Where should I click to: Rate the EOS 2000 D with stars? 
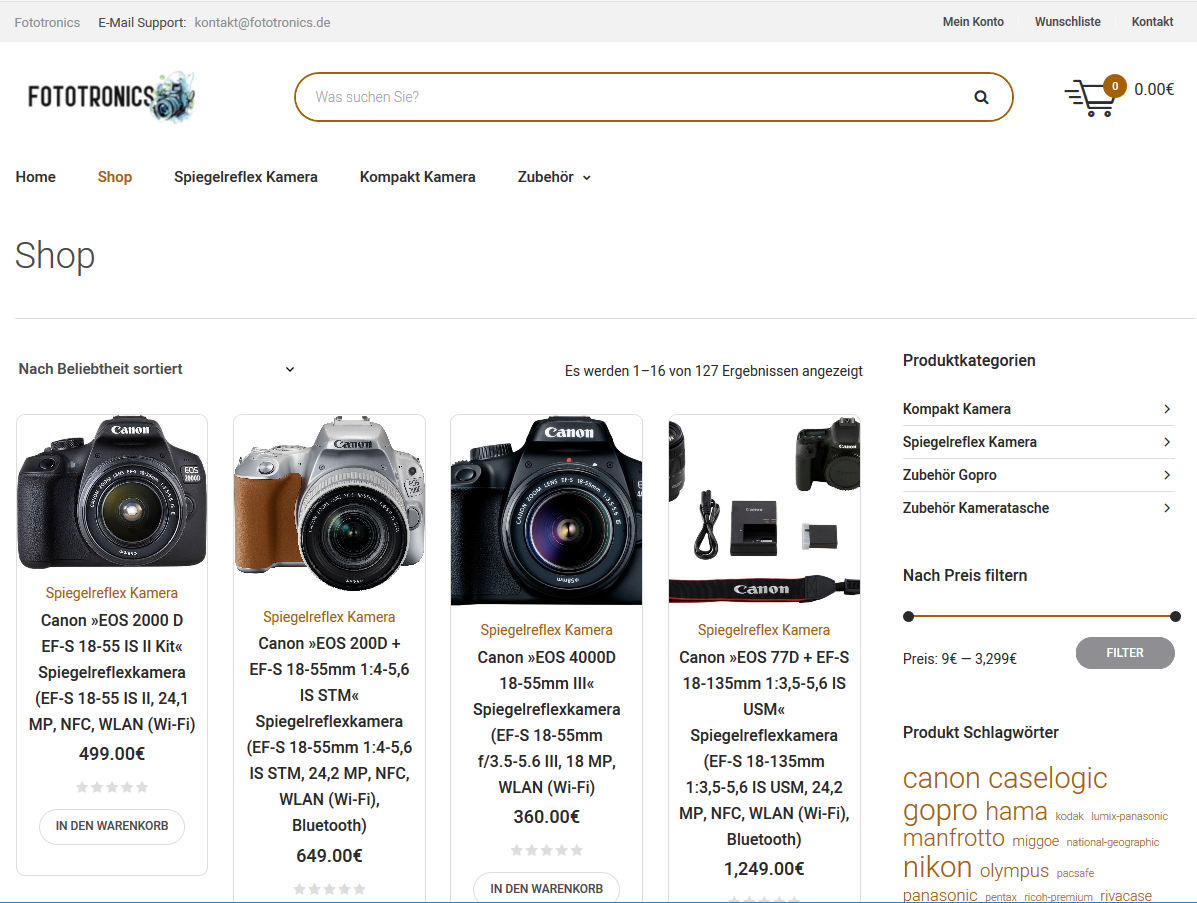pyautogui.click(x=112, y=787)
